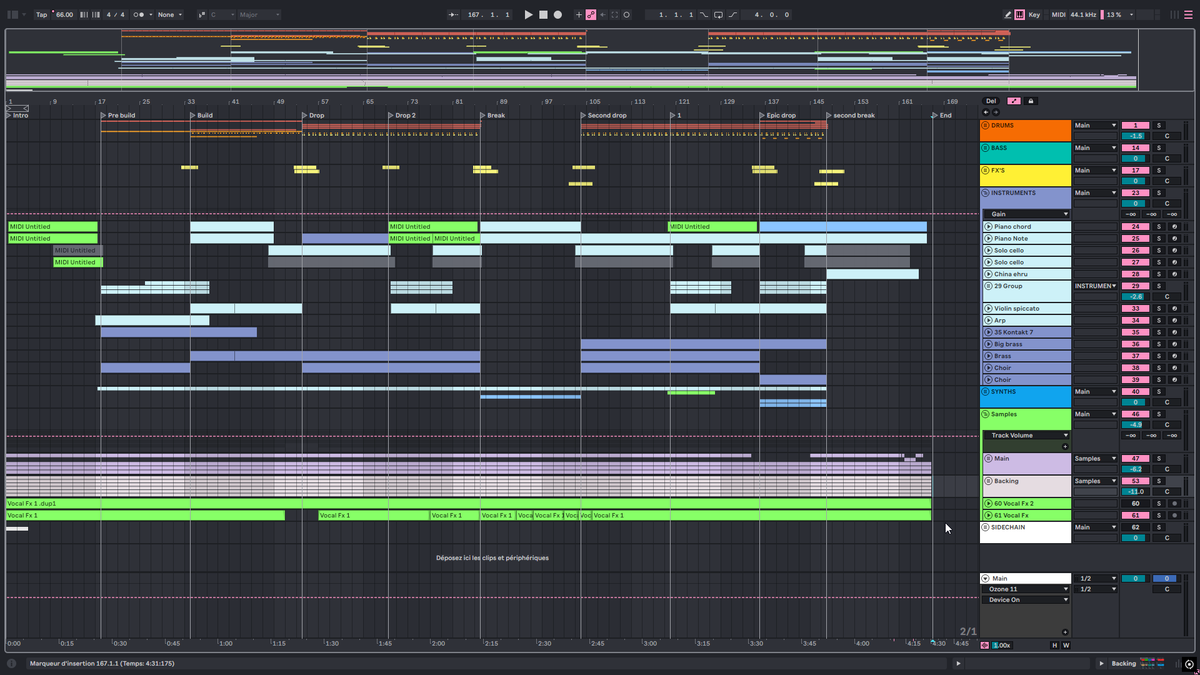
Task: Unfold the Piano chord track
Action: point(988,227)
